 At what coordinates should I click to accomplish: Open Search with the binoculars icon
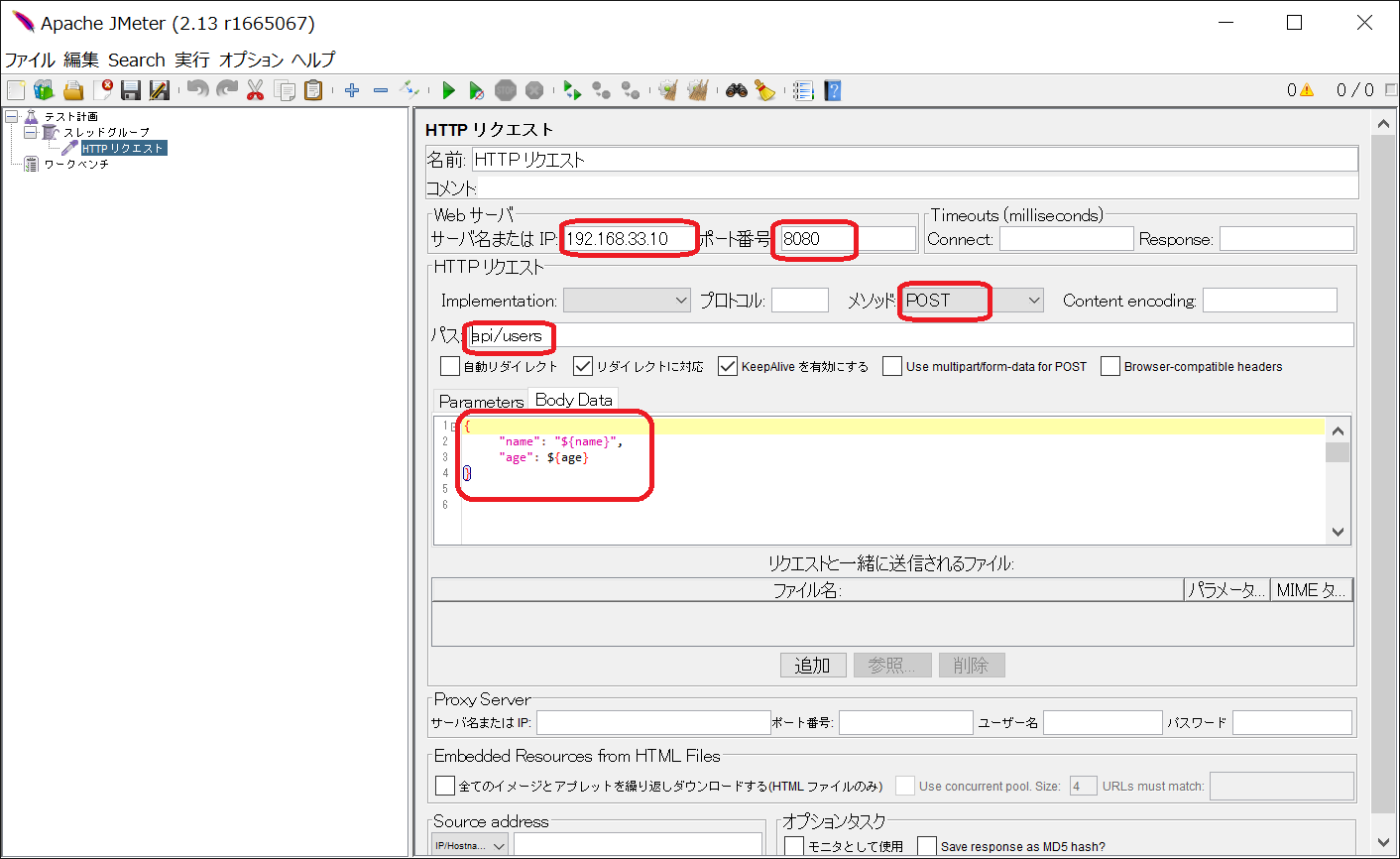click(736, 90)
